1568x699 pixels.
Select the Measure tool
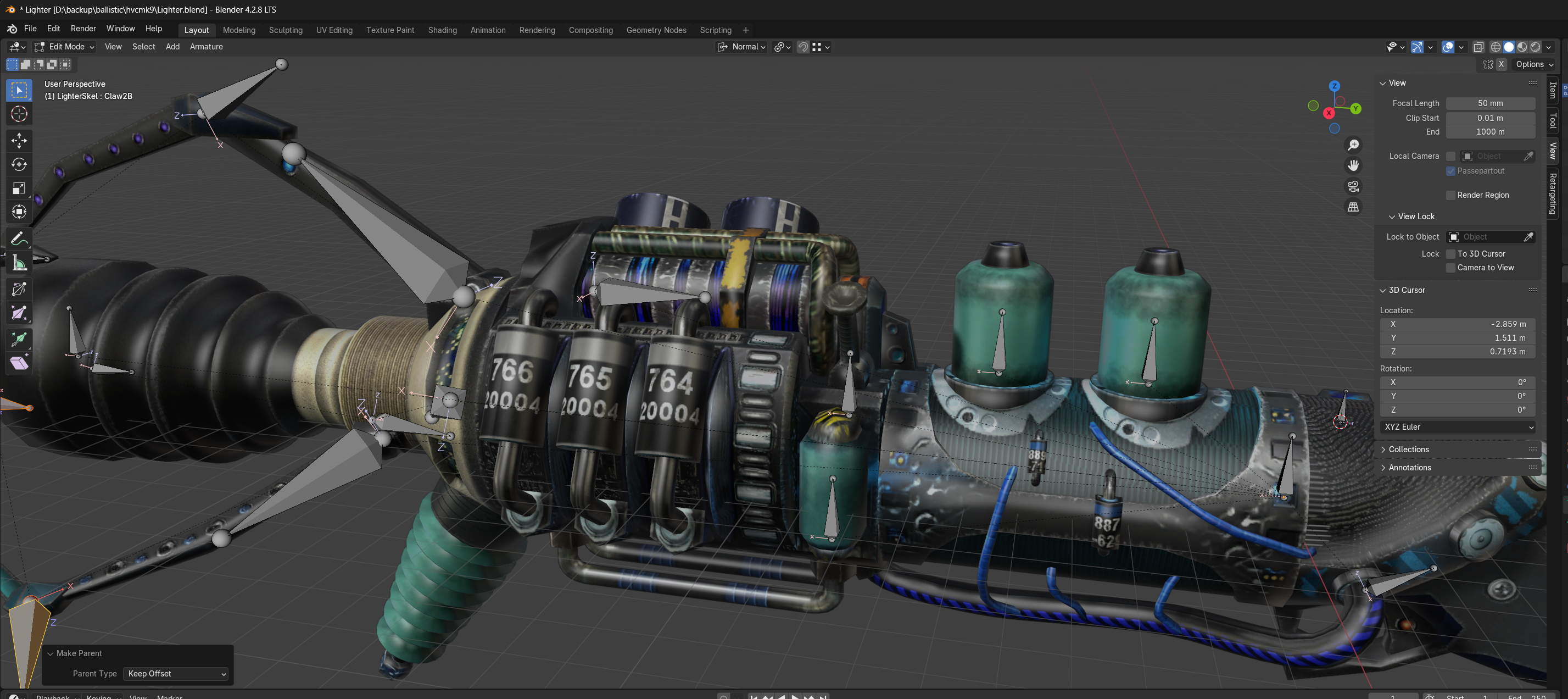(19, 263)
